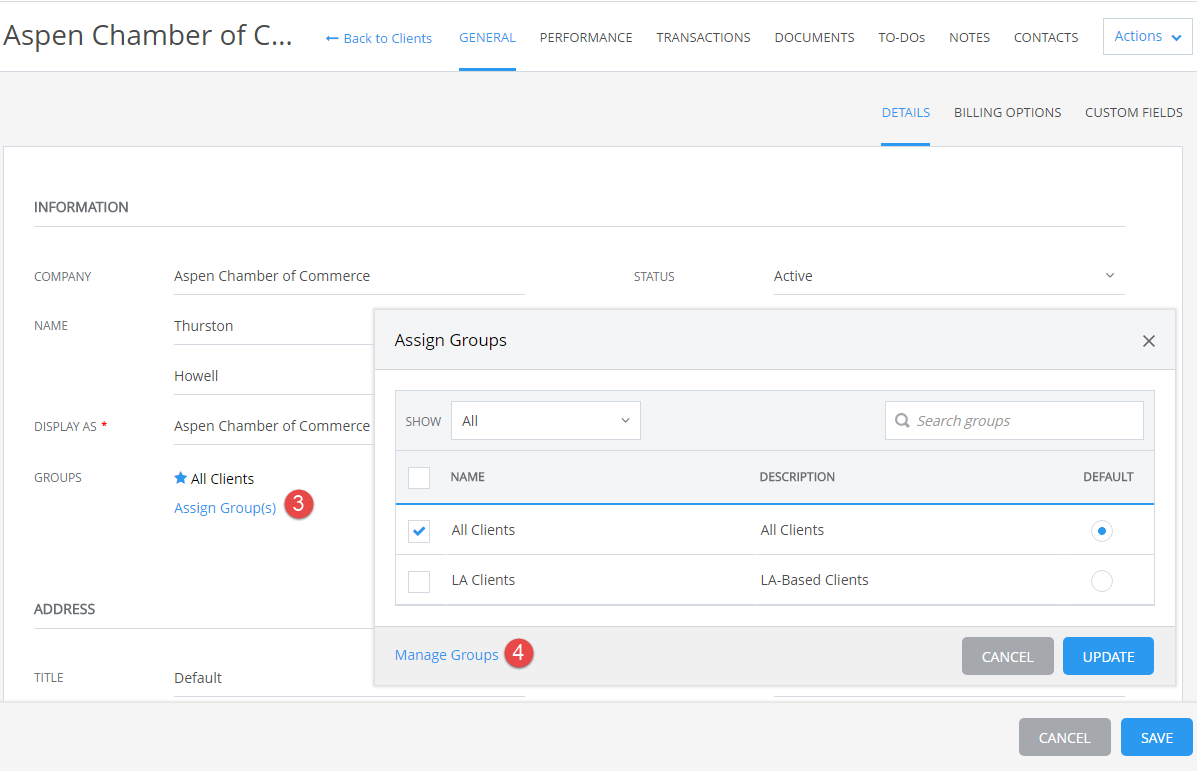Switch to the TRANSACTIONS tab
Image resolution: width=1197 pixels, height=771 pixels.
coord(703,37)
